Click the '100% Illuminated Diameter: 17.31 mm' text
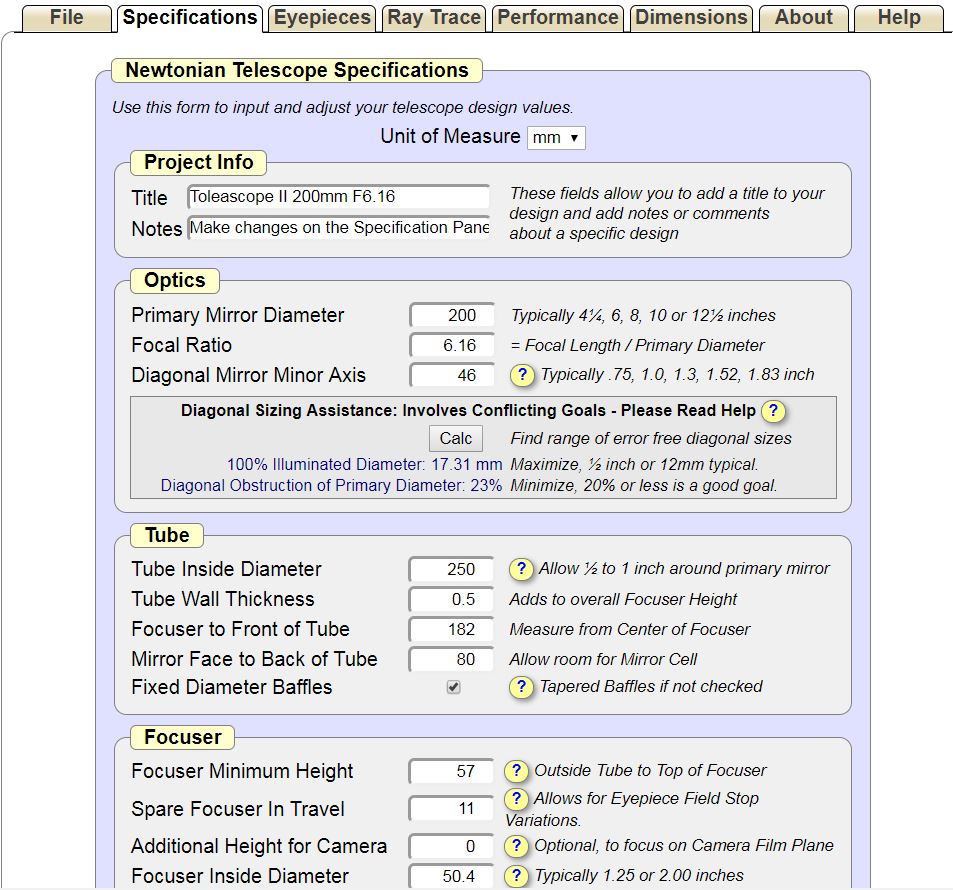 click(365, 464)
